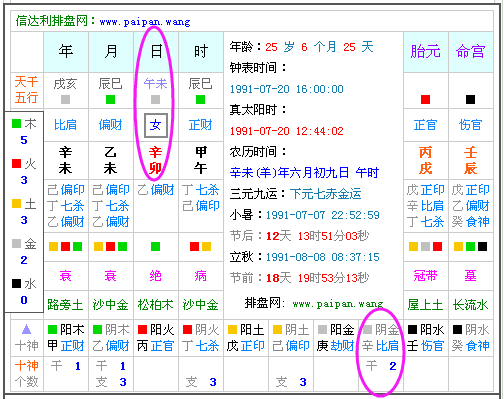
Task: Click the green 木 swatch in the legend
Action: coord(17,124)
